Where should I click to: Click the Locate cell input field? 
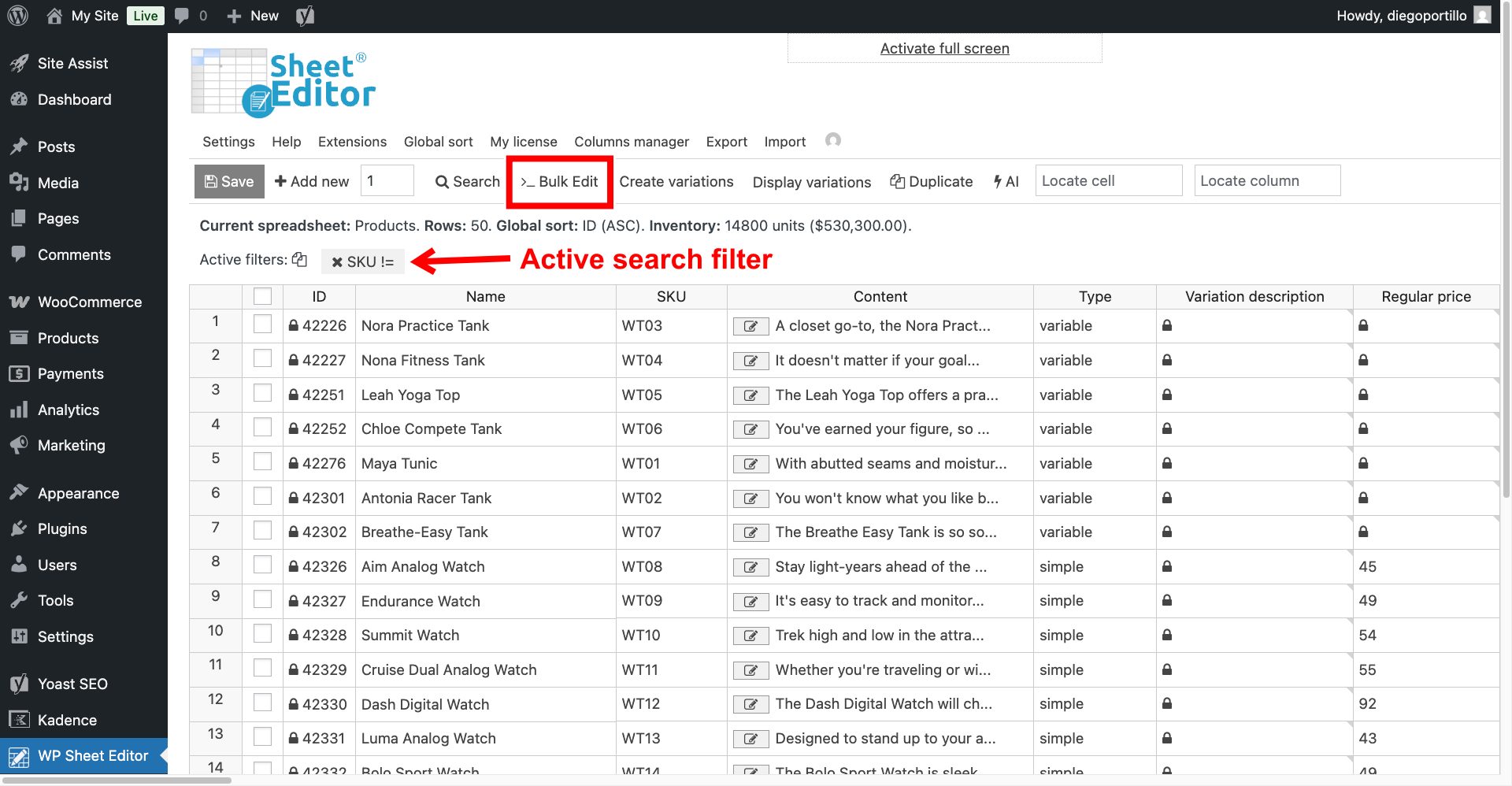click(x=1108, y=181)
